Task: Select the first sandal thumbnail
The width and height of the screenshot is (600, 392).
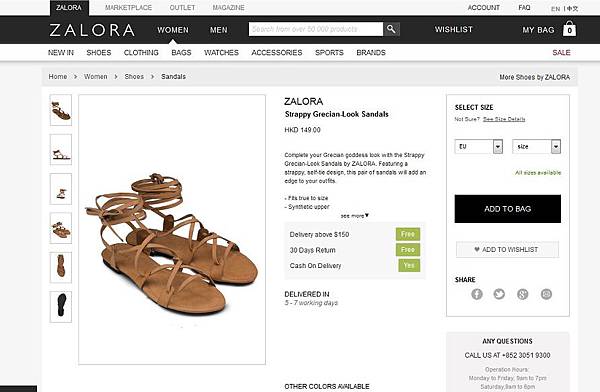Action: (x=61, y=110)
